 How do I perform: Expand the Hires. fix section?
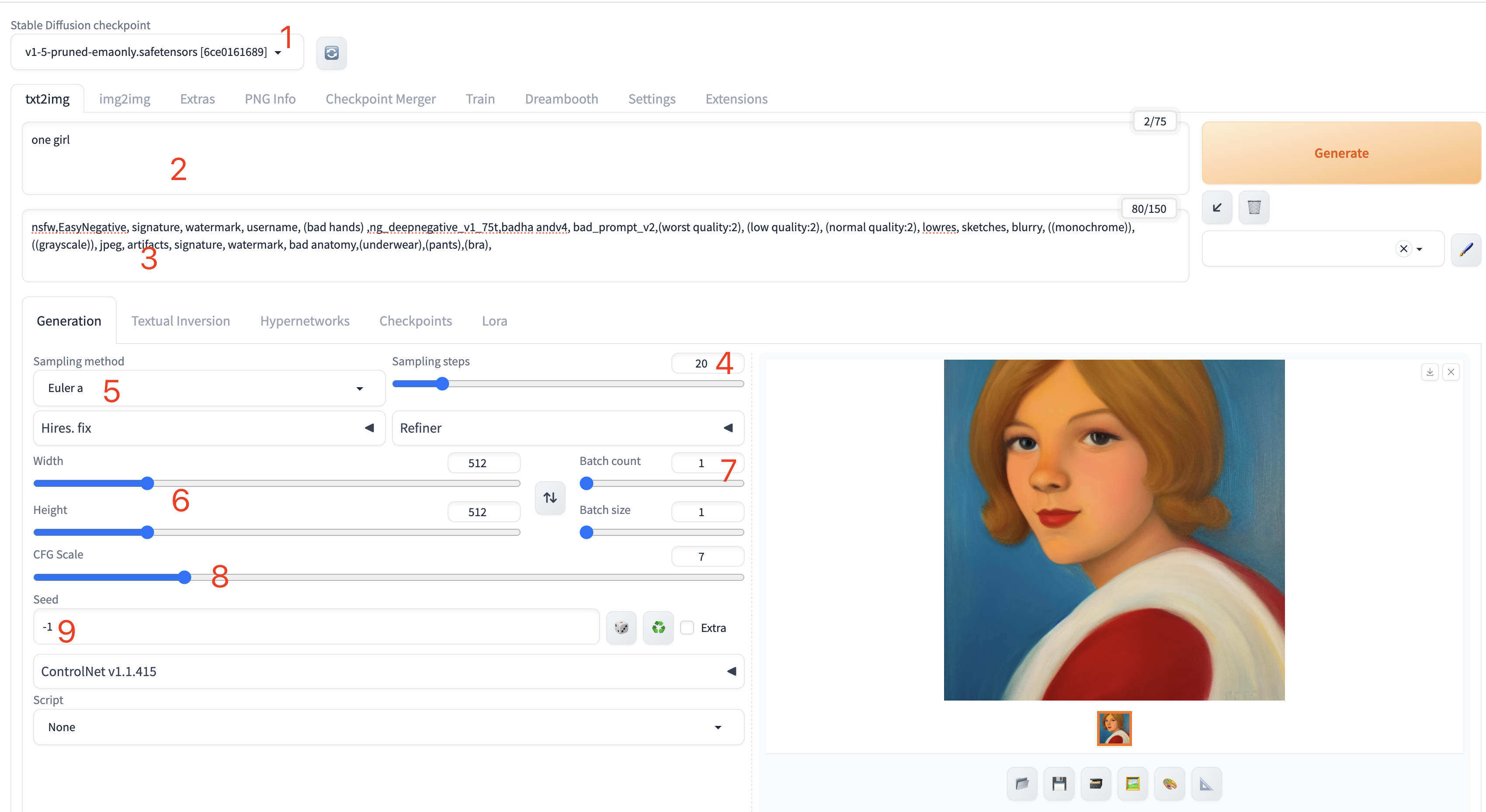209,428
